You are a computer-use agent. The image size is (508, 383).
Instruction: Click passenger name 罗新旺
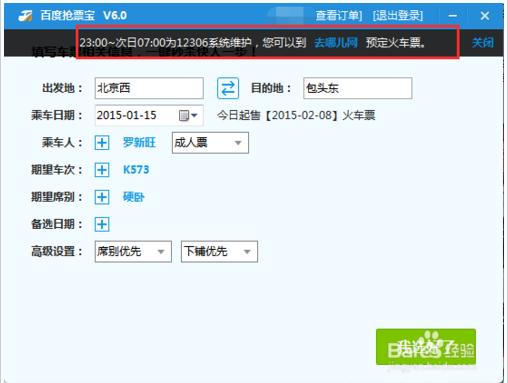tap(139, 143)
